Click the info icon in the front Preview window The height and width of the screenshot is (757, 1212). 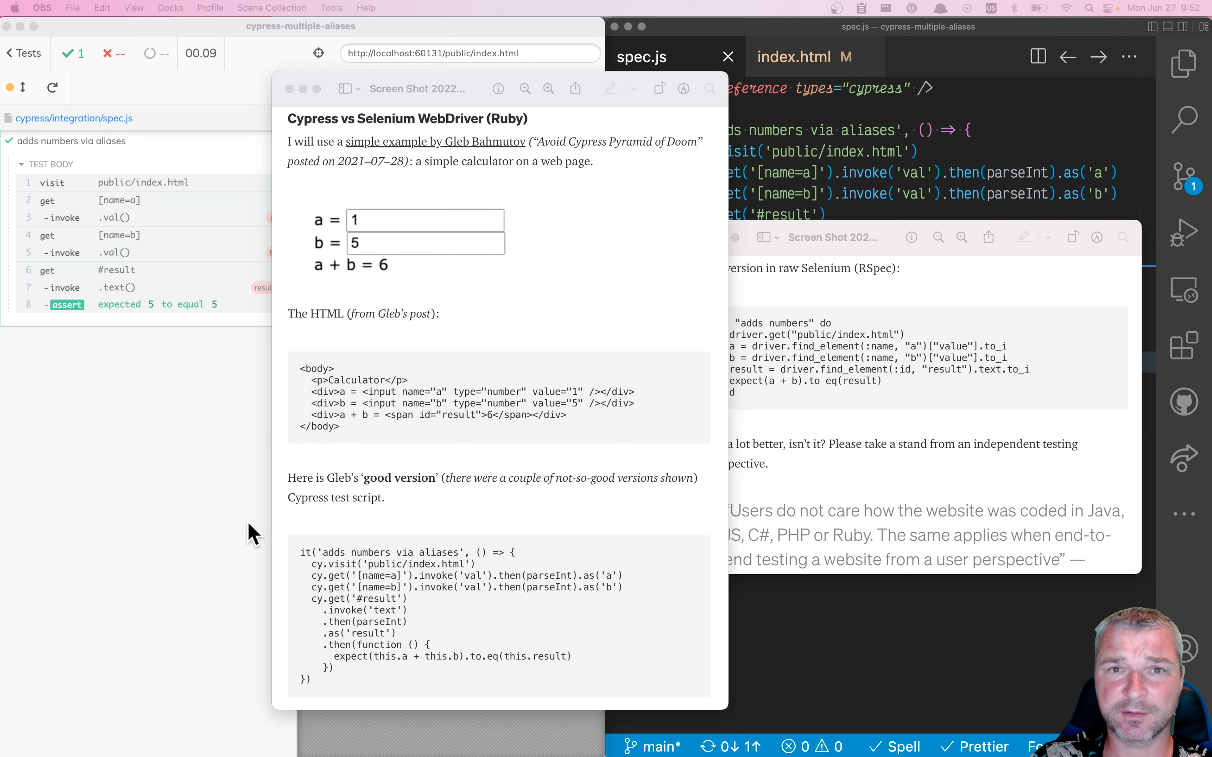[x=498, y=89]
